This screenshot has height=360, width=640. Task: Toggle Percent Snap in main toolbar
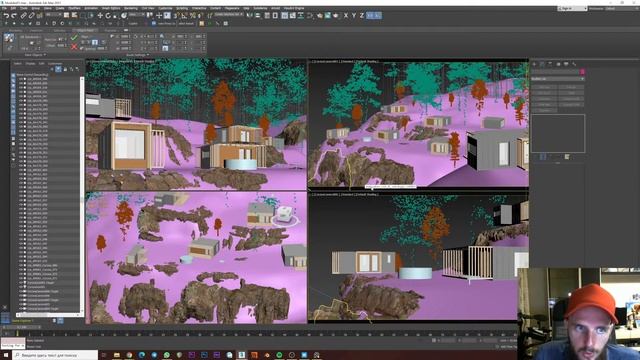click(x=193, y=16)
